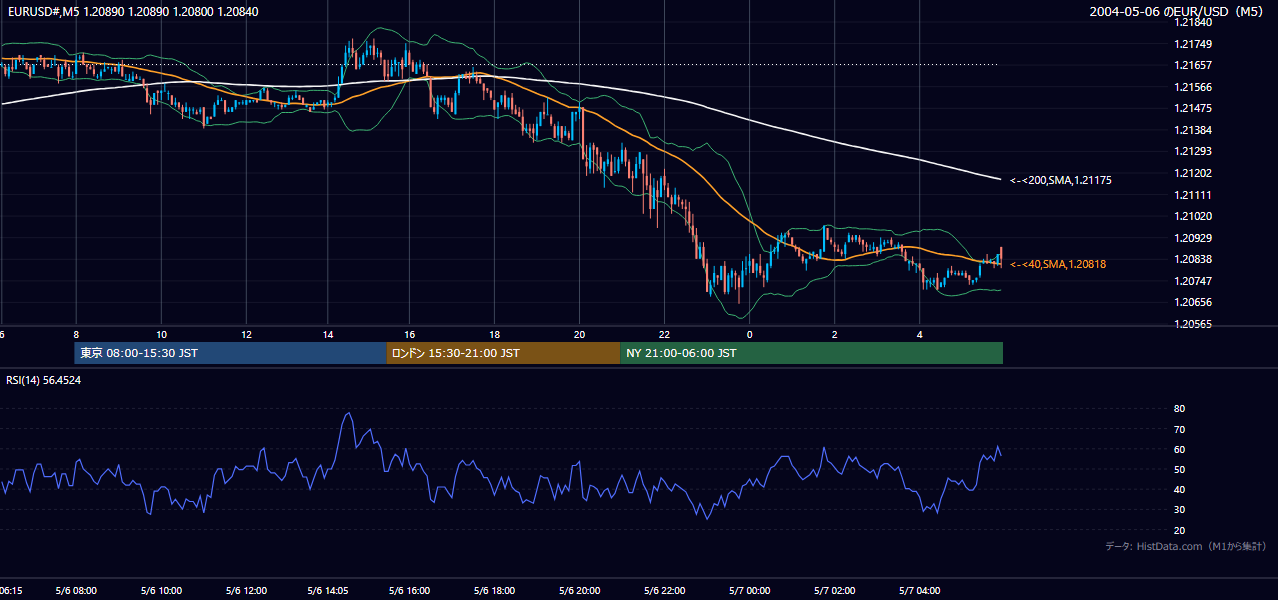Click the 5/6 14:05 date label

point(329,591)
